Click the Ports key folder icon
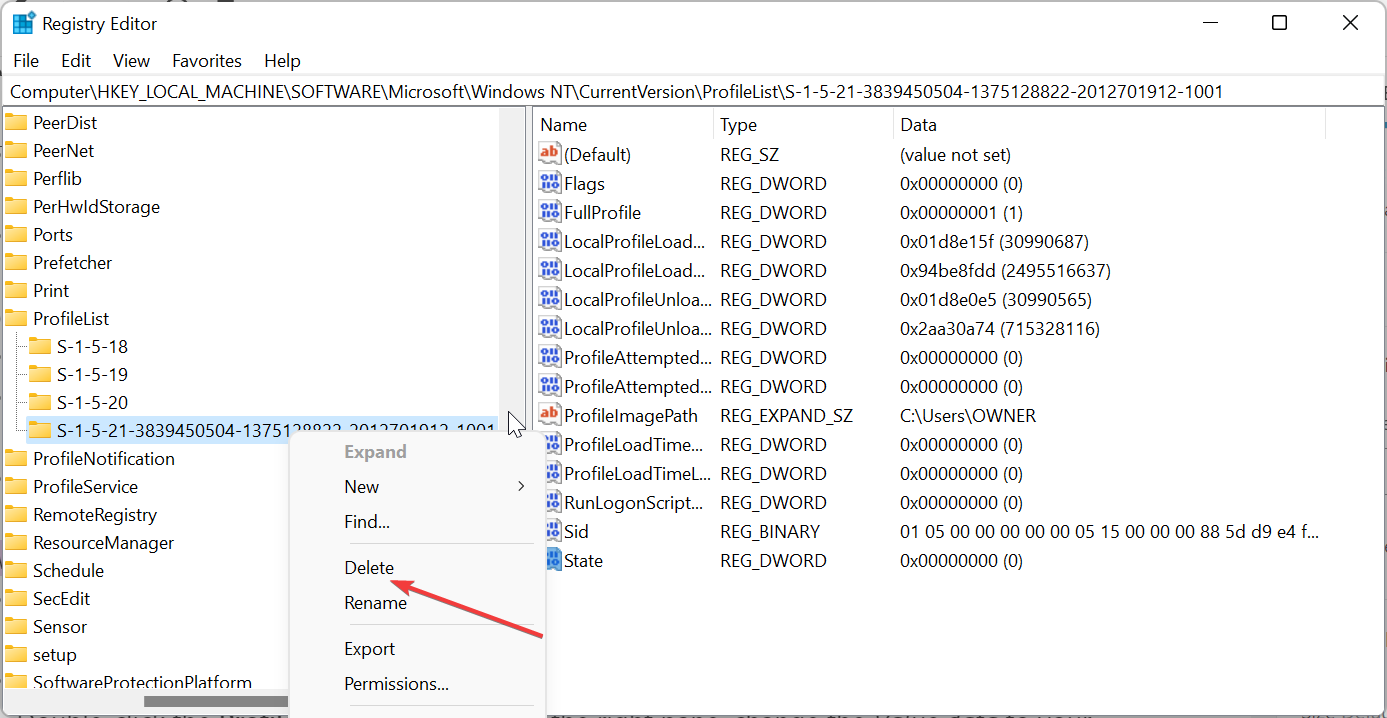Viewport: 1387px width, 718px height. click(x=16, y=235)
